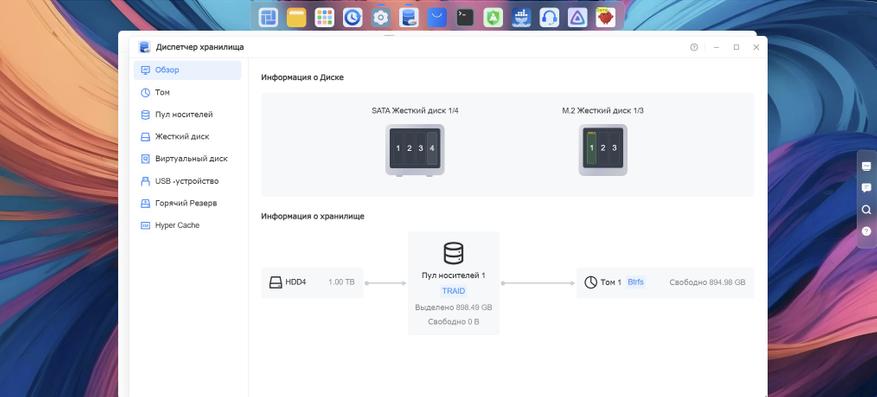Click the Свободно 894.98 GB volume text
This screenshot has width=877, height=397.
pos(707,282)
